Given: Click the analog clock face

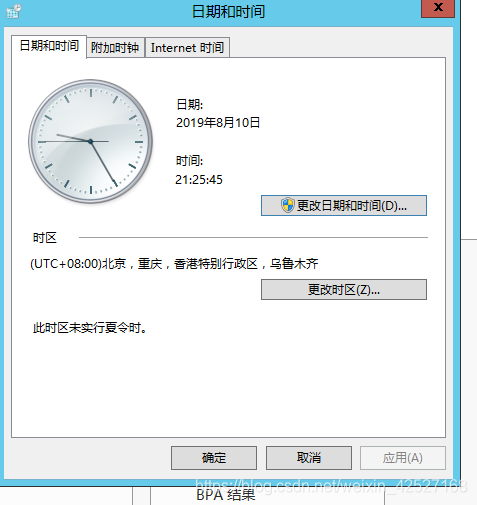Looking at the screenshot, I should (x=90, y=141).
